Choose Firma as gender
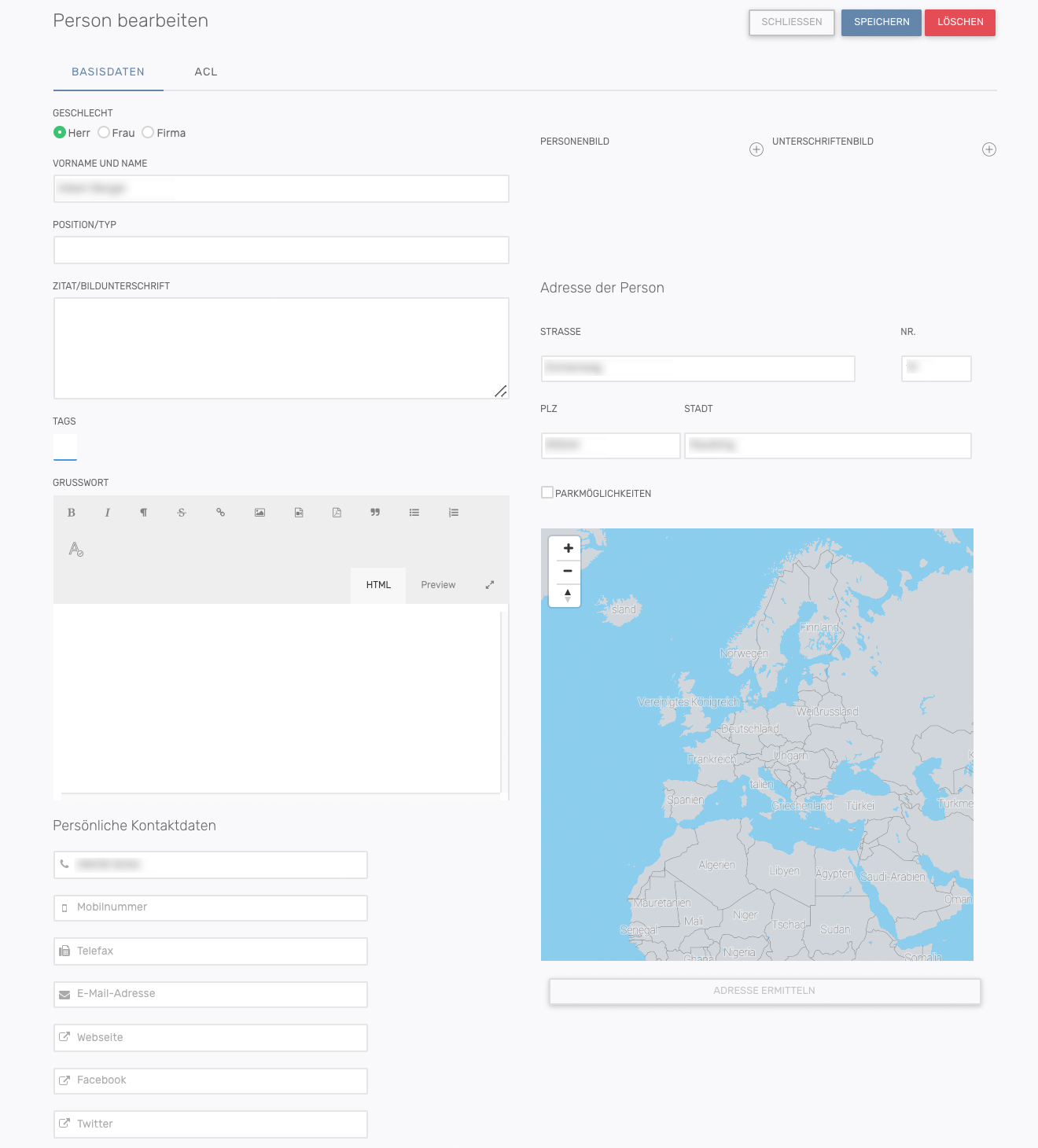The height and width of the screenshot is (1148, 1038). 148,133
